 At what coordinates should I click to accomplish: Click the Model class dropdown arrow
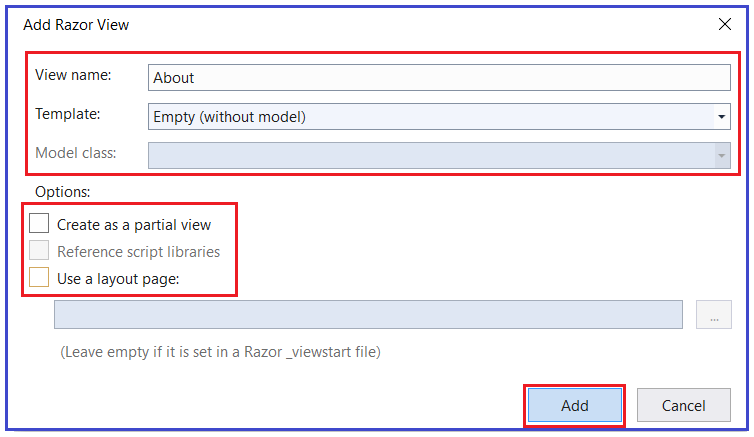click(x=721, y=156)
